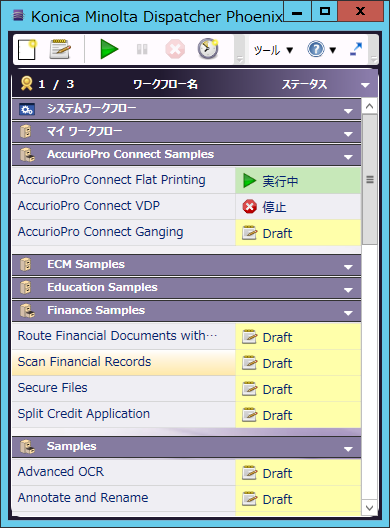
Task: Click the Dispatcher Phoenix title bar app icon
Action: pyautogui.click(x=18, y=15)
